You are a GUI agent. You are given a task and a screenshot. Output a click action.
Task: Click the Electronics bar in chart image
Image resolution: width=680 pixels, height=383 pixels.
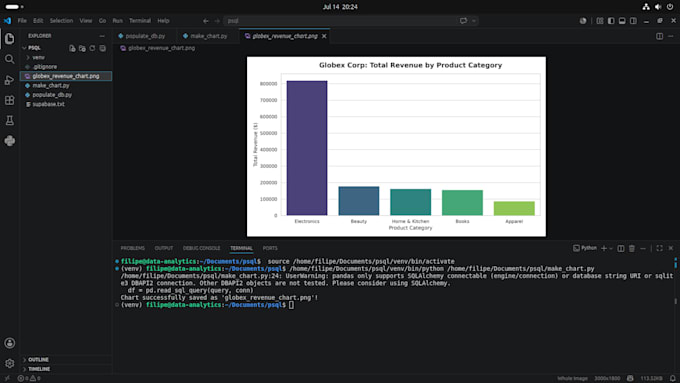pos(307,148)
